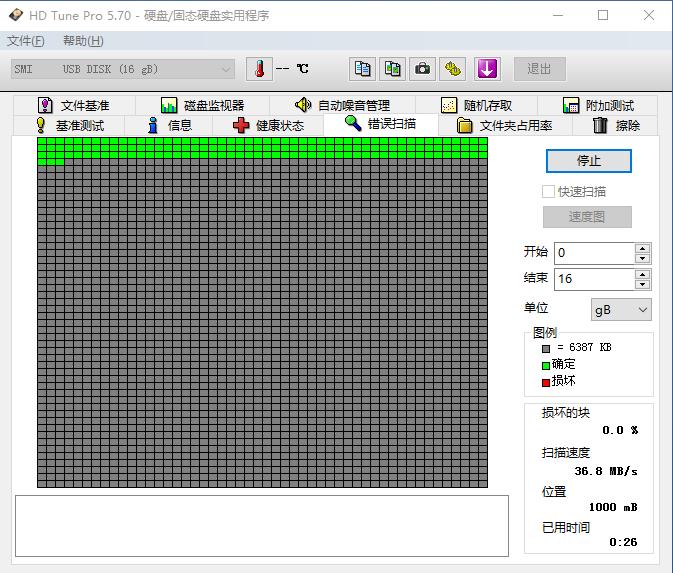This screenshot has height=573, width=673.
Task: Click the HD Tune Pro app icon in title bar
Action: click(x=15, y=15)
